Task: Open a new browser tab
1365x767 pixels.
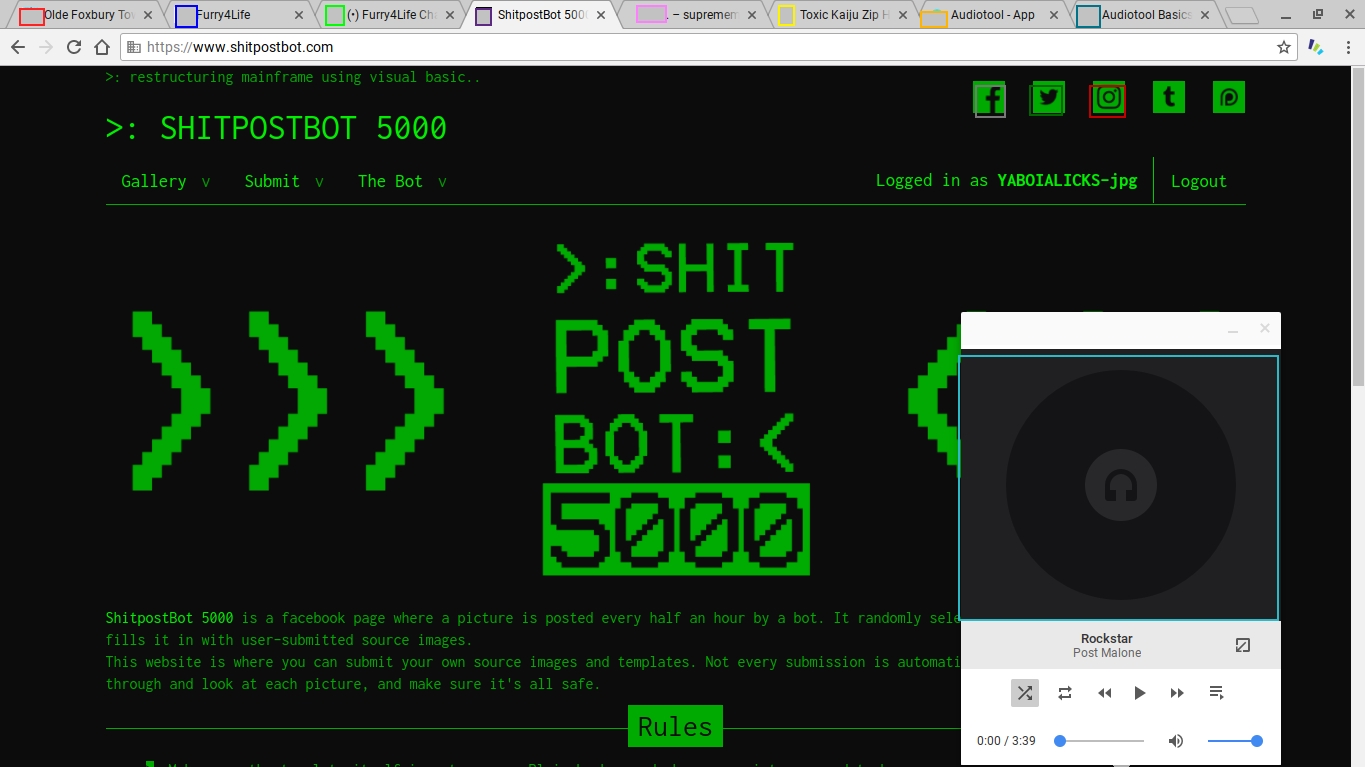Action: pyautogui.click(x=1241, y=15)
